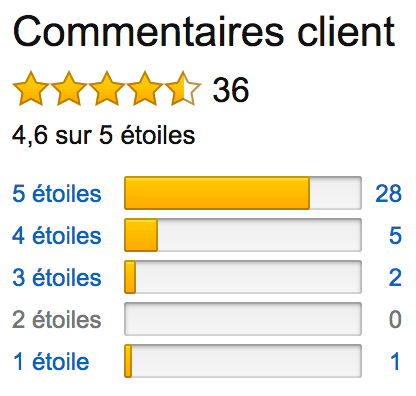Click the '4,6 sur 5 étoiles' text
Image resolution: width=416 pixels, height=396 pixels.
coord(104,135)
